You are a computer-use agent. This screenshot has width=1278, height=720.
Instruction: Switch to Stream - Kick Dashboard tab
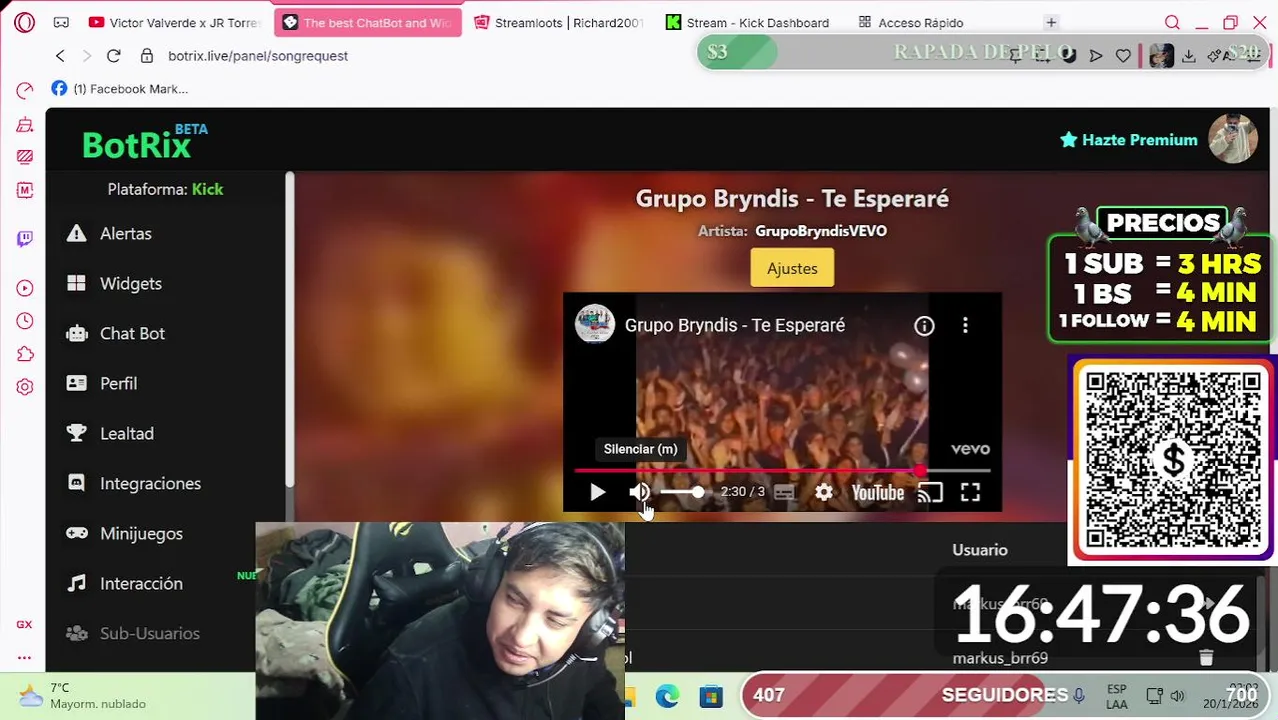click(x=749, y=22)
